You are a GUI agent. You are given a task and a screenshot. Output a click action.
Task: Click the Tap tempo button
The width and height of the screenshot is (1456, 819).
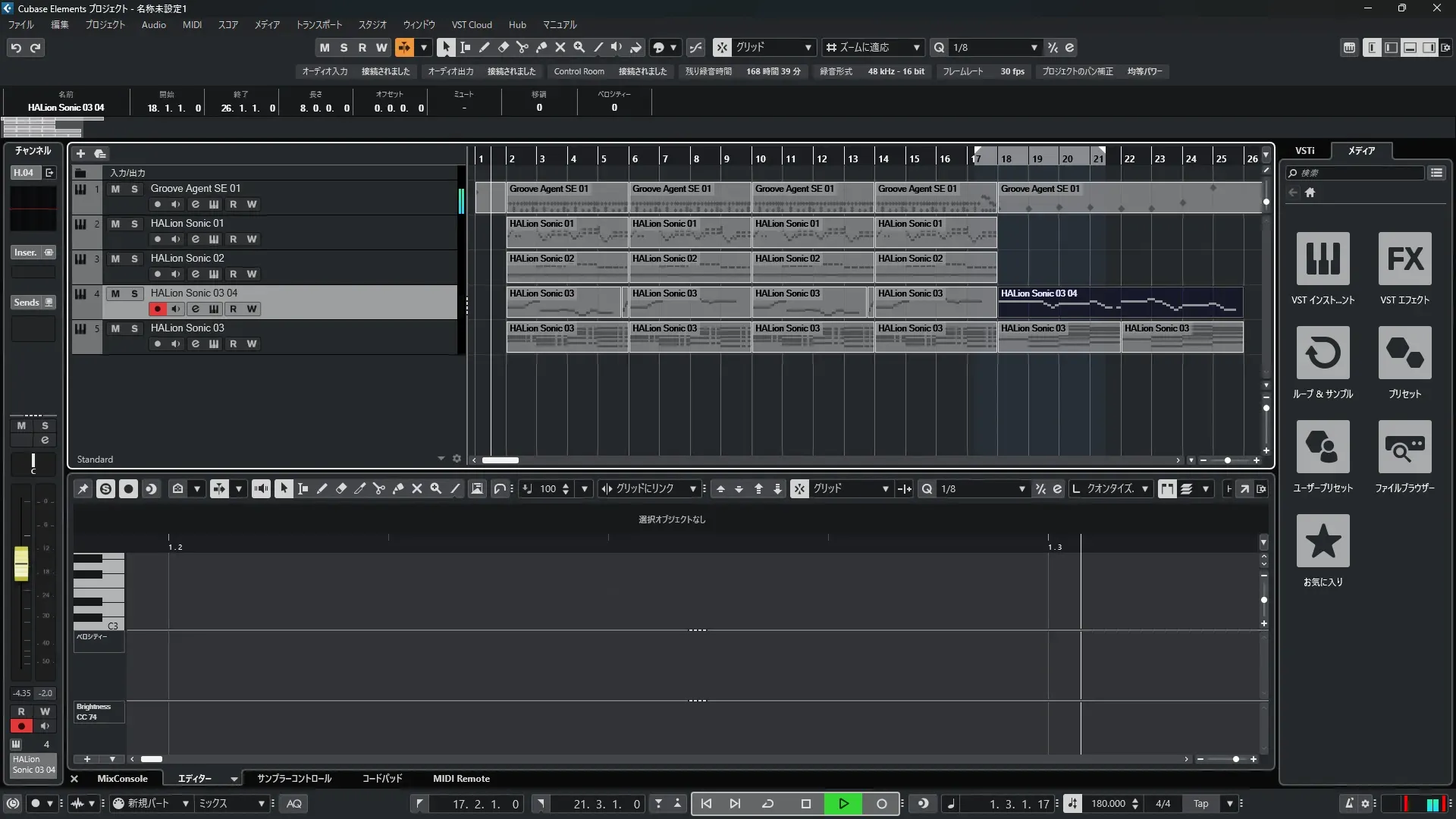[1200, 804]
